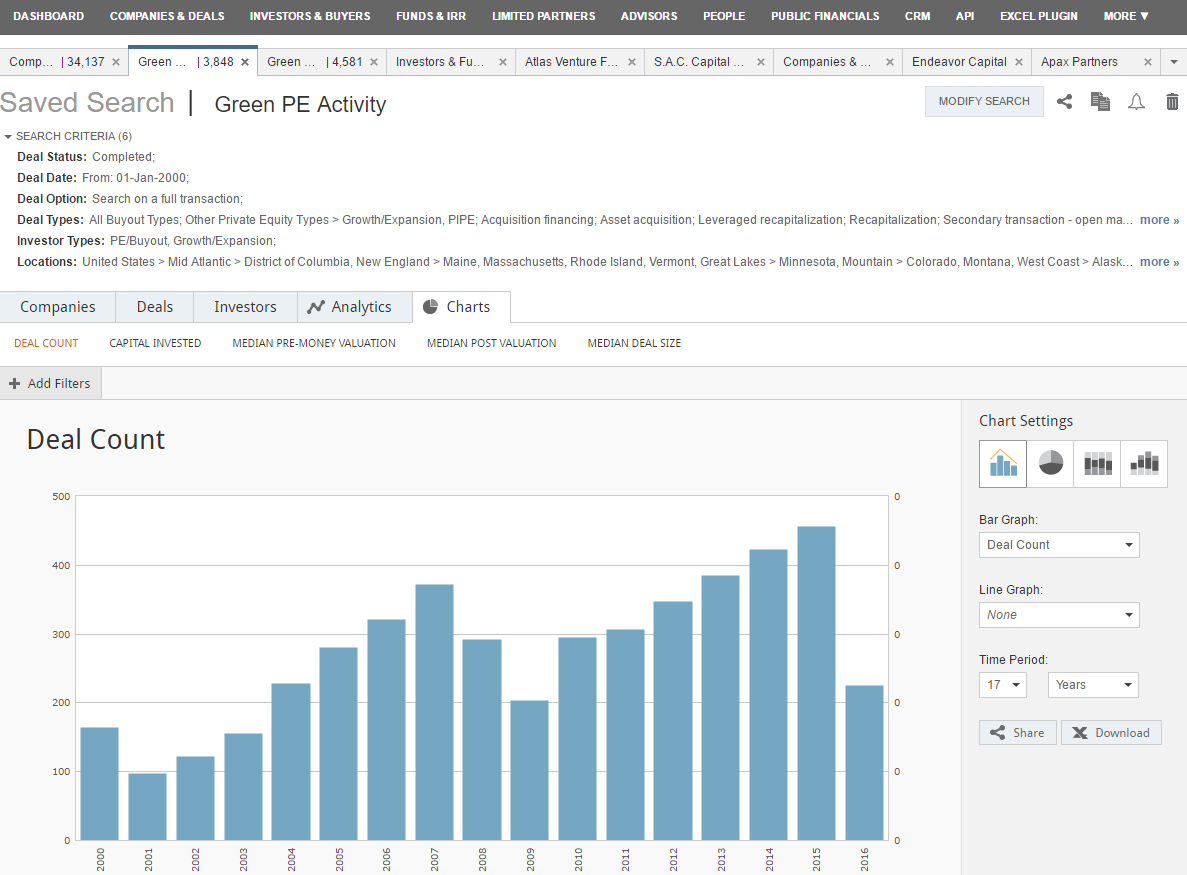Viewport: 1187px width, 875px height.
Task: Open the tab overflow dropdown arrow
Action: [1174, 62]
